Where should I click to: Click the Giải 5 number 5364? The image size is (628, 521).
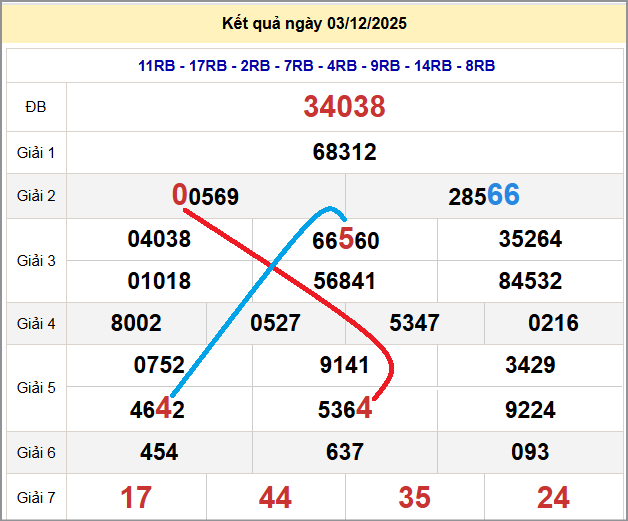(343, 409)
